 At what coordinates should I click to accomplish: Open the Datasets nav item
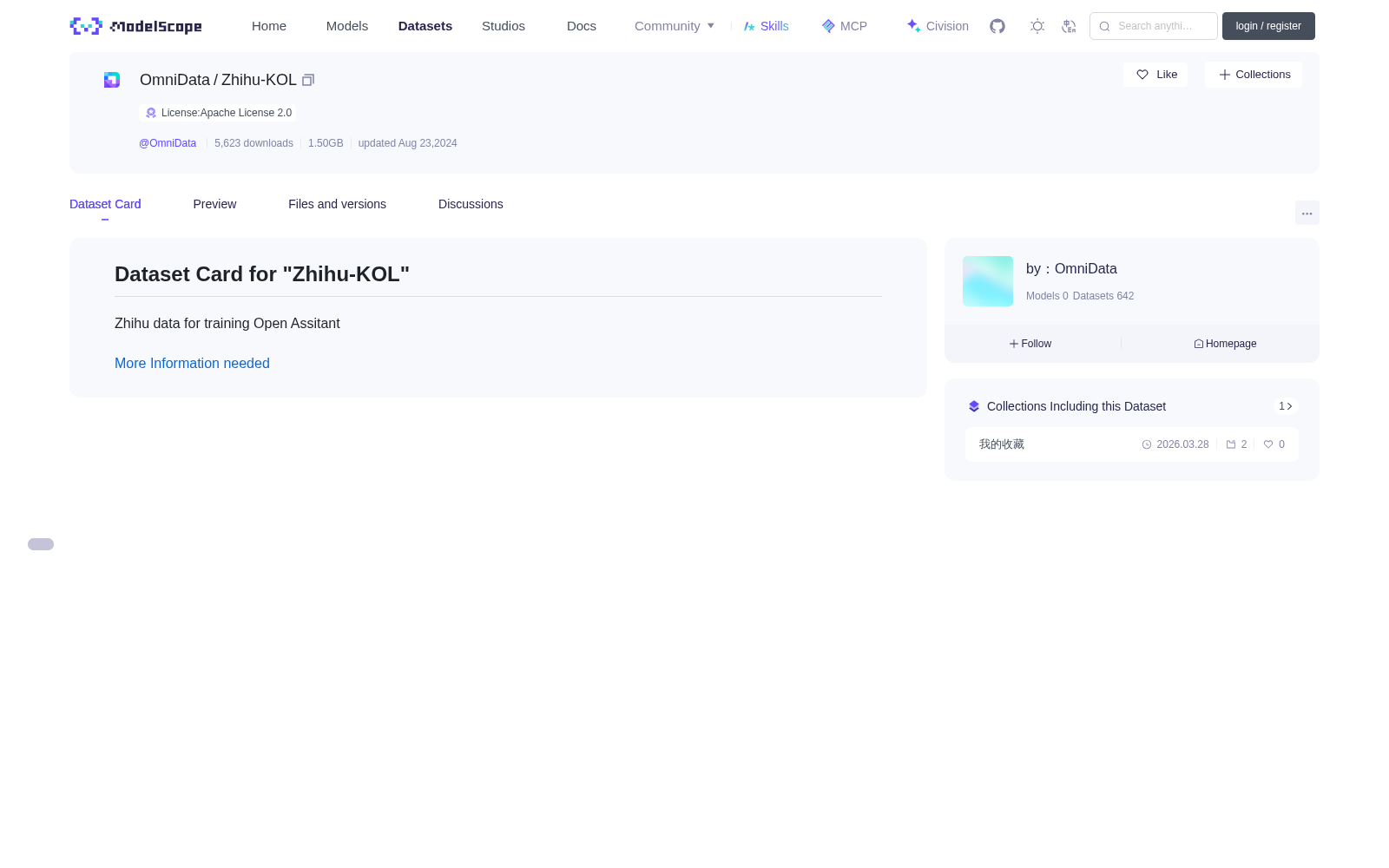(x=425, y=26)
